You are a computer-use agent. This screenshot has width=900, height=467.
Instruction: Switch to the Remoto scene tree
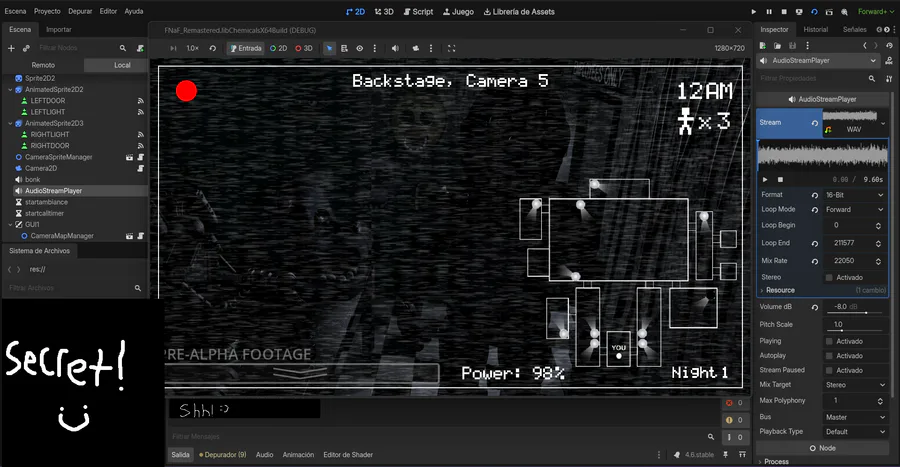(43, 65)
